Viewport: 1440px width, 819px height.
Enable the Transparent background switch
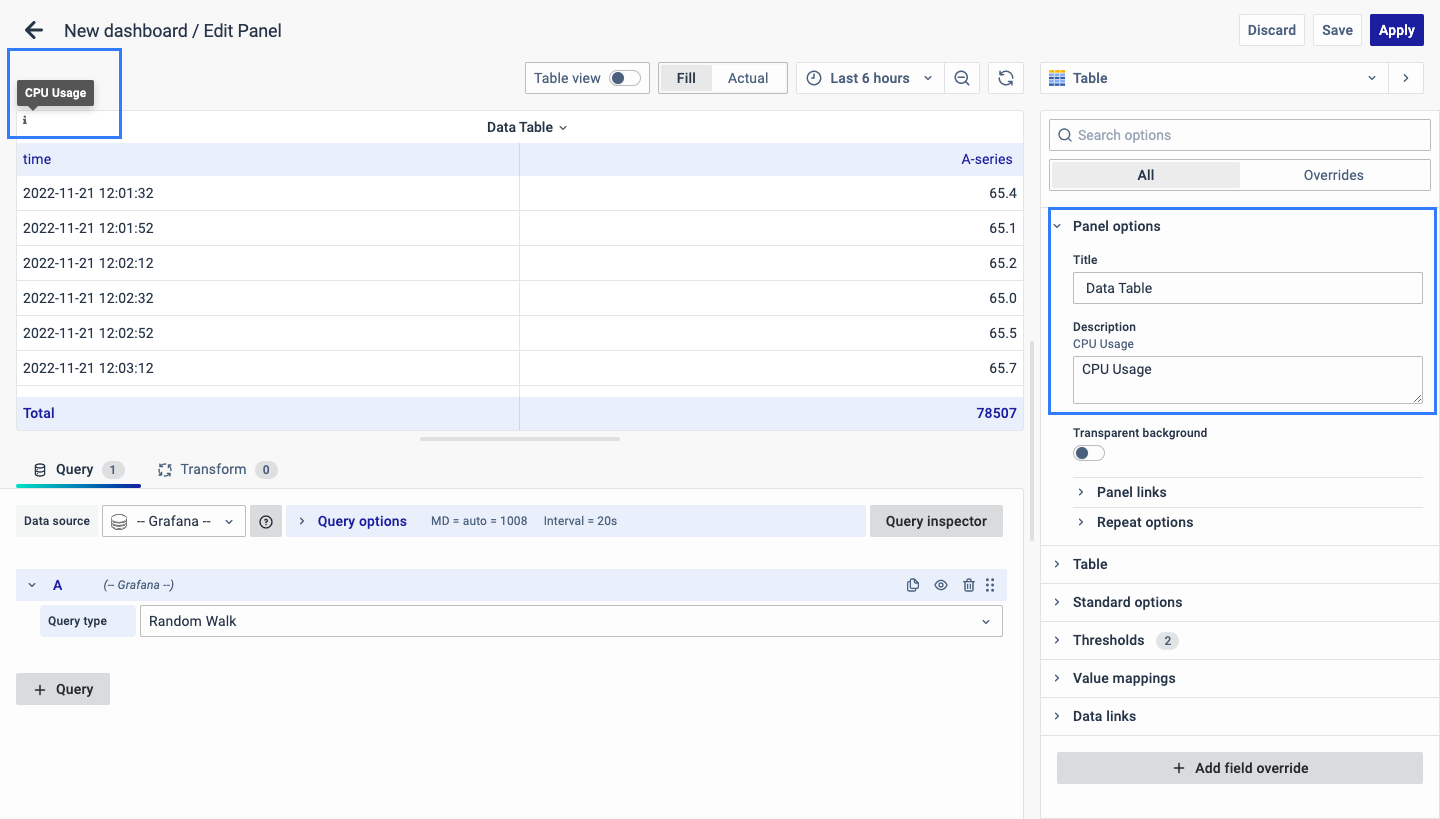tap(1088, 453)
